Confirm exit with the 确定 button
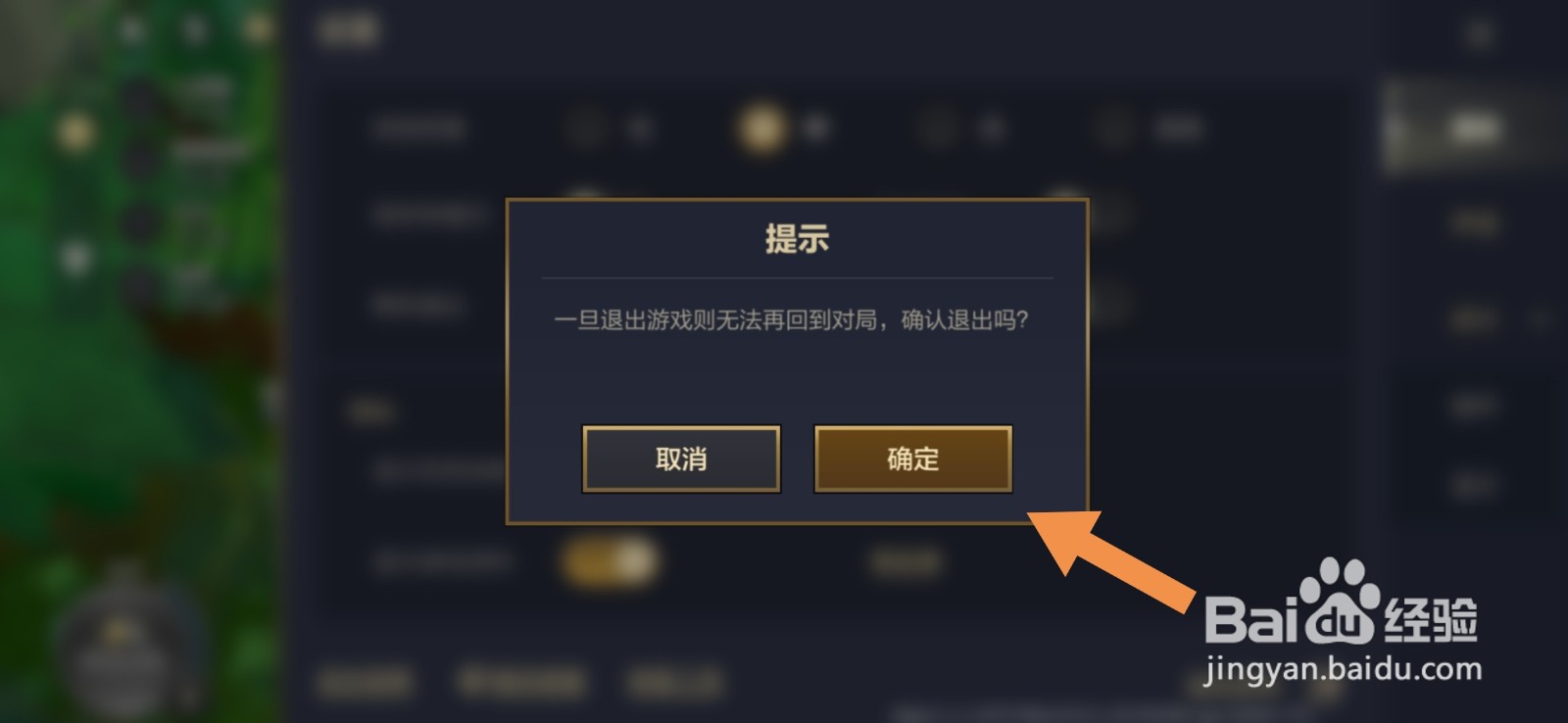Screen dimensions: 1568x723 (x=912, y=458)
